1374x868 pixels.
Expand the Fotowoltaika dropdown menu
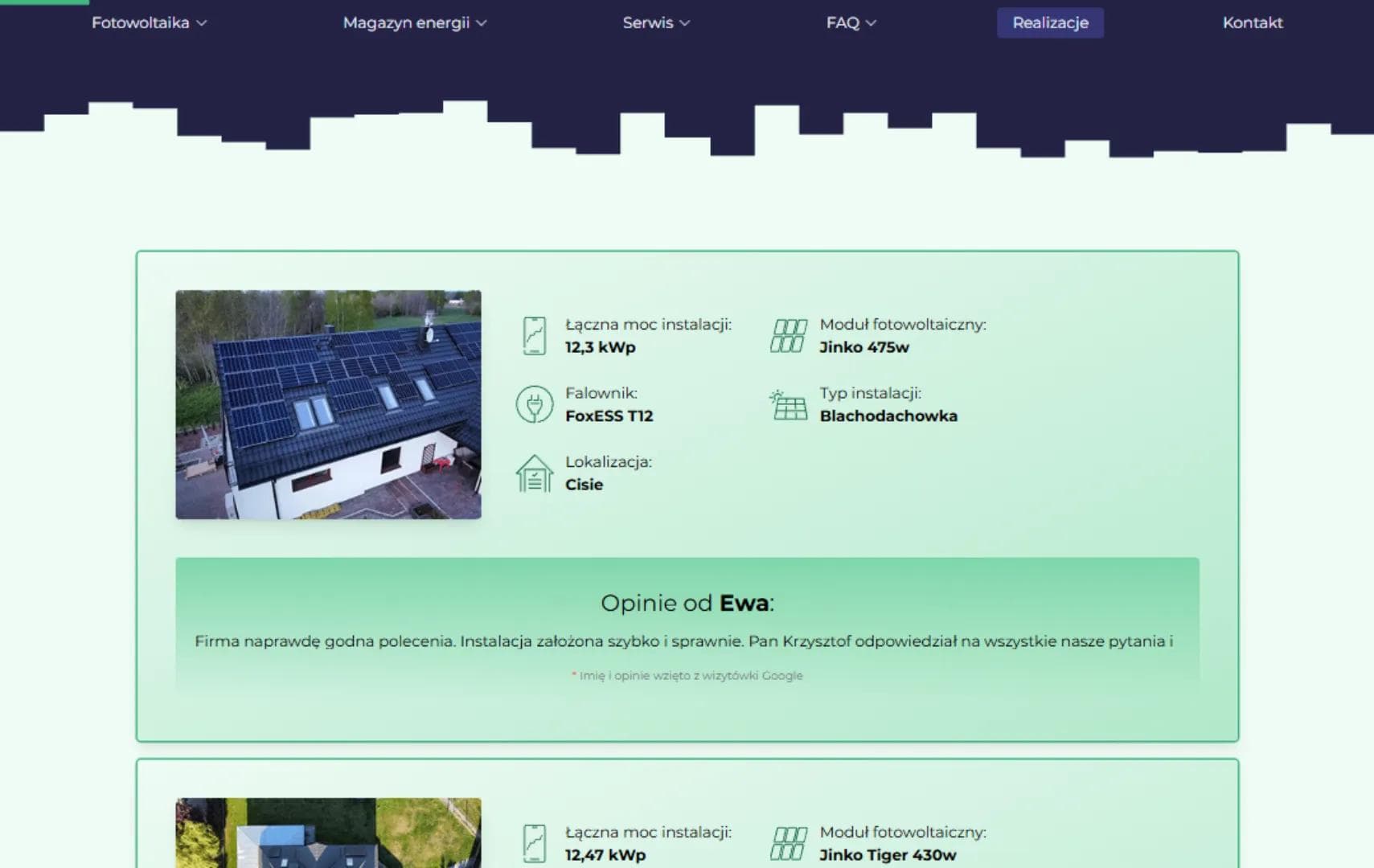click(x=149, y=23)
